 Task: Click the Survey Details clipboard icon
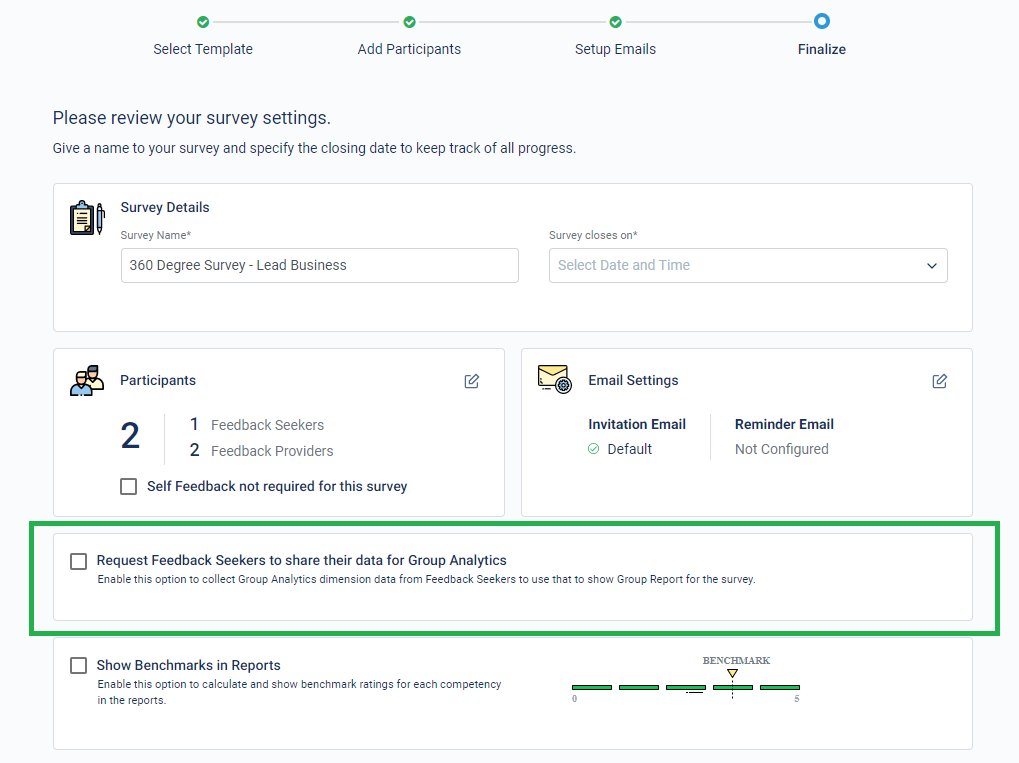(87, 218)
